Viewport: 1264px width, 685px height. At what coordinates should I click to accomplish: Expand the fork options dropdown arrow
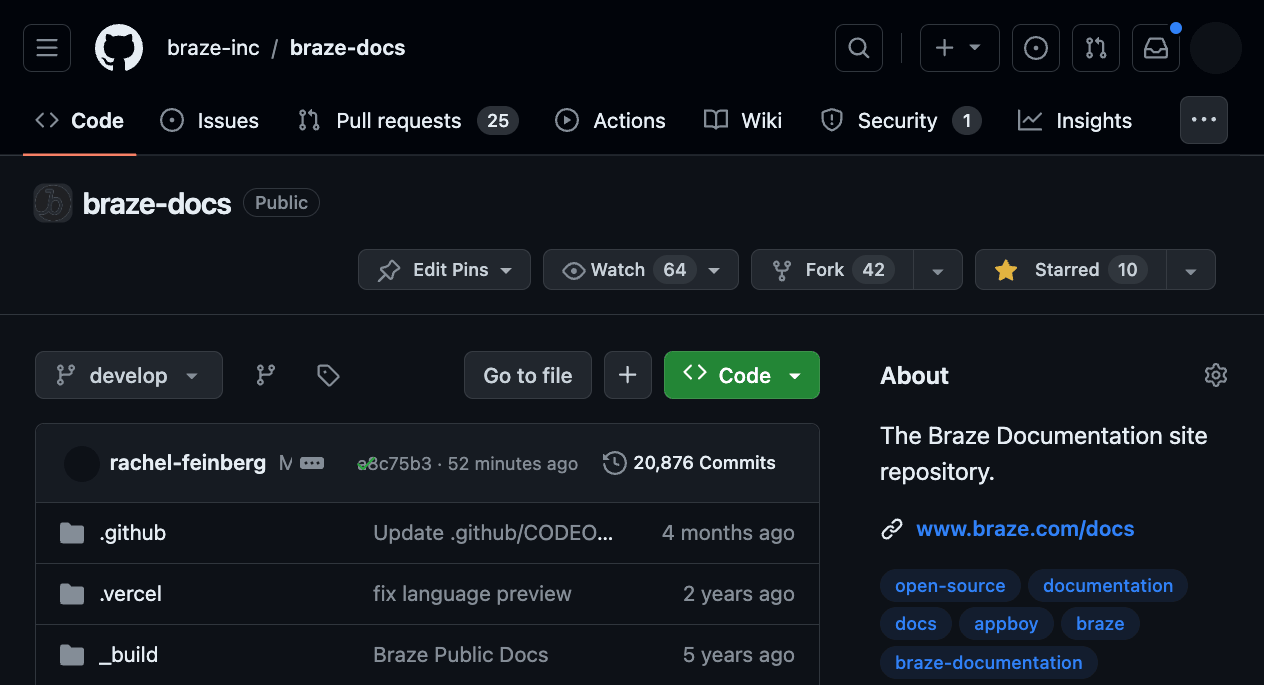point(938,270)
